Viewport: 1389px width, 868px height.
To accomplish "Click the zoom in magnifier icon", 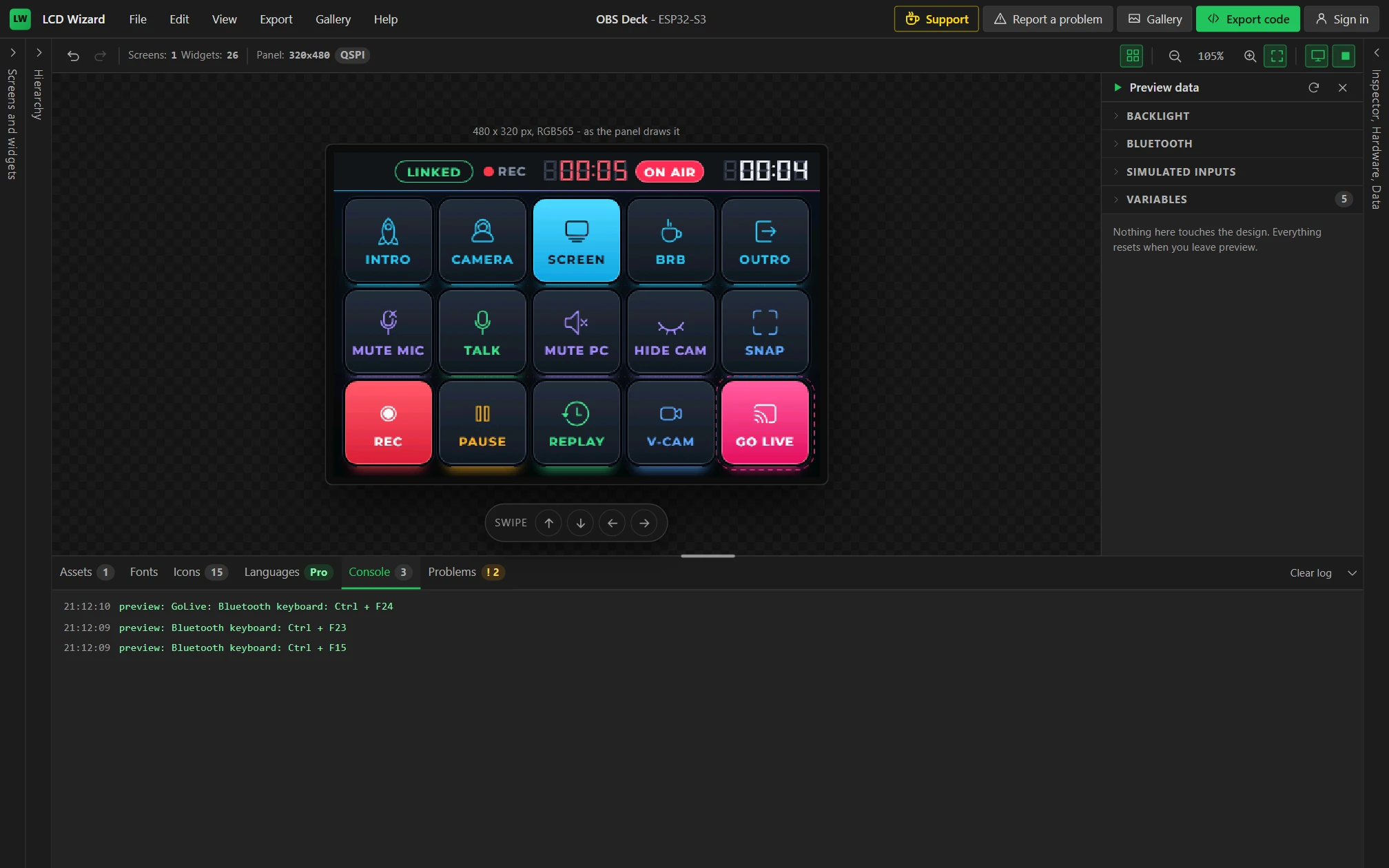I will (1250, 56).
